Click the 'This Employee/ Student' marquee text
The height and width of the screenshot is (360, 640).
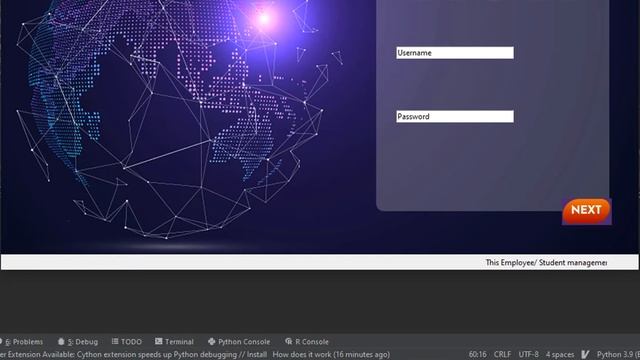546,262
